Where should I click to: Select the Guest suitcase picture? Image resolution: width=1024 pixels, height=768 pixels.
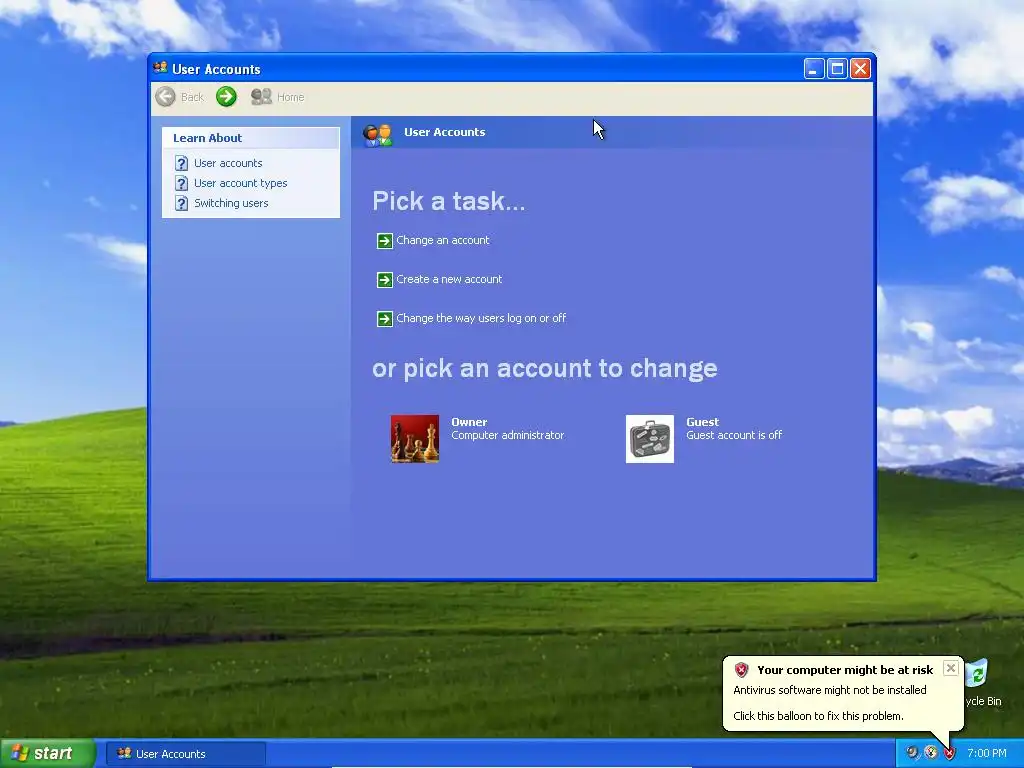[x=650, y=439]
